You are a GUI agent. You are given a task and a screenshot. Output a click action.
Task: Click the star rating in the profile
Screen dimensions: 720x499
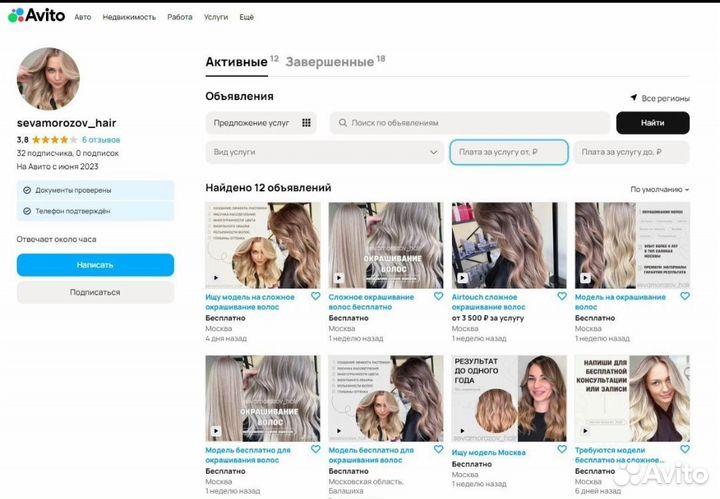[x=54, y=139]
